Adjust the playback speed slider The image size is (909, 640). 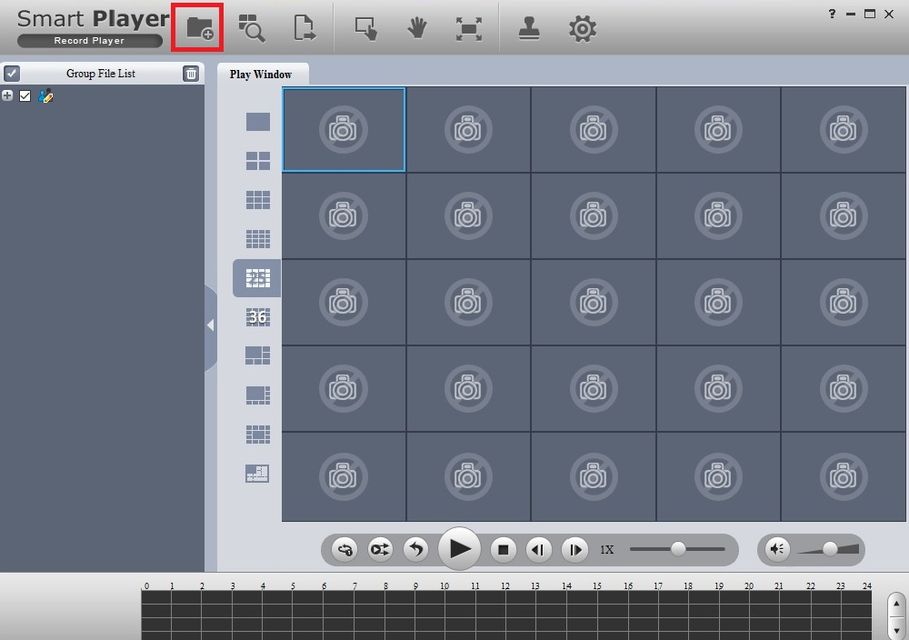click(x=678, y=548)
